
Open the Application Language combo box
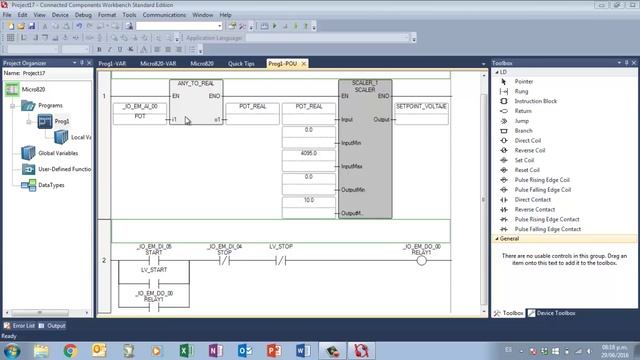pos(328,38)
